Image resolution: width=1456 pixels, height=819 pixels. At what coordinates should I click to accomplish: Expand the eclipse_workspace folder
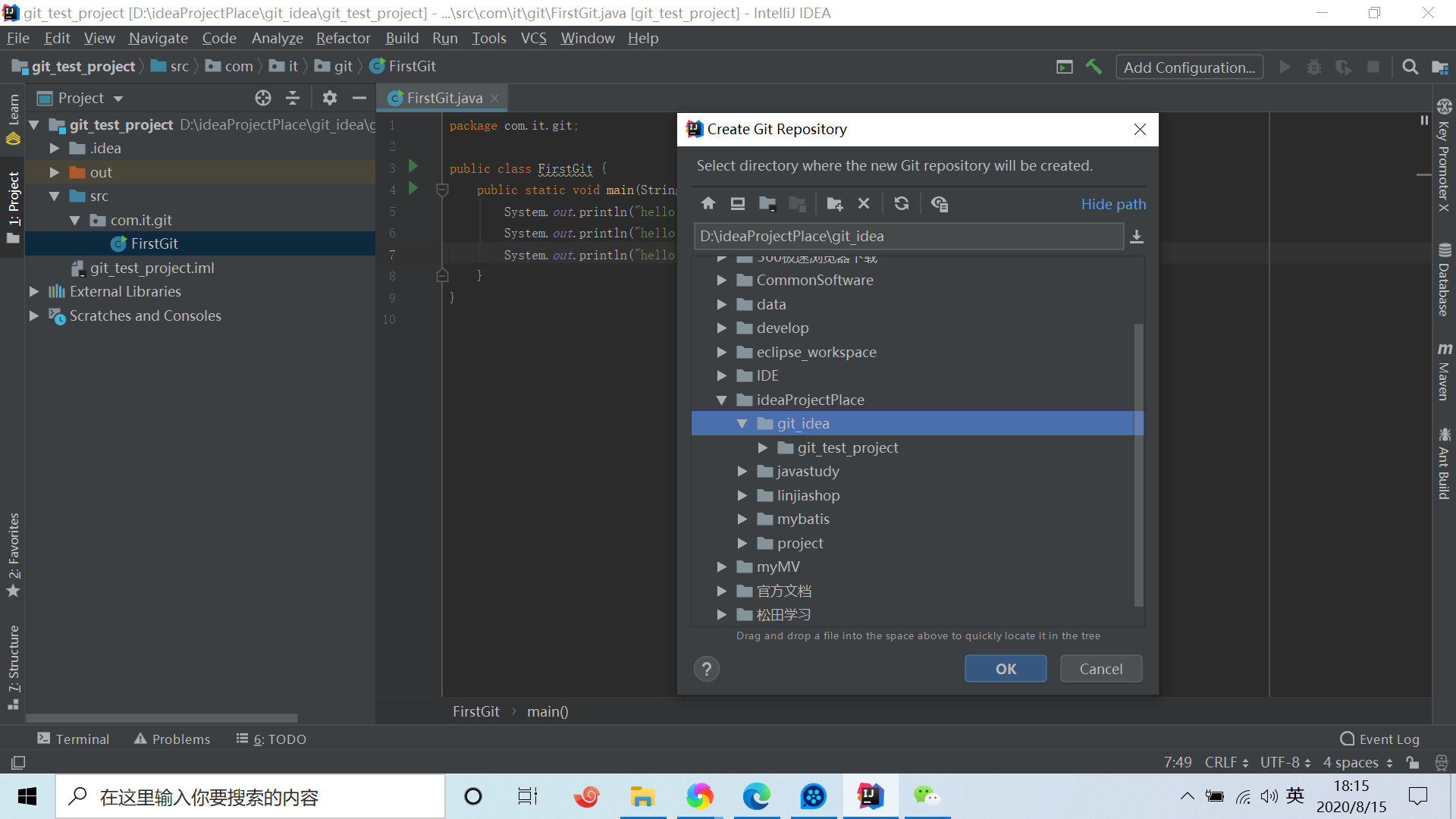point(721,353)
